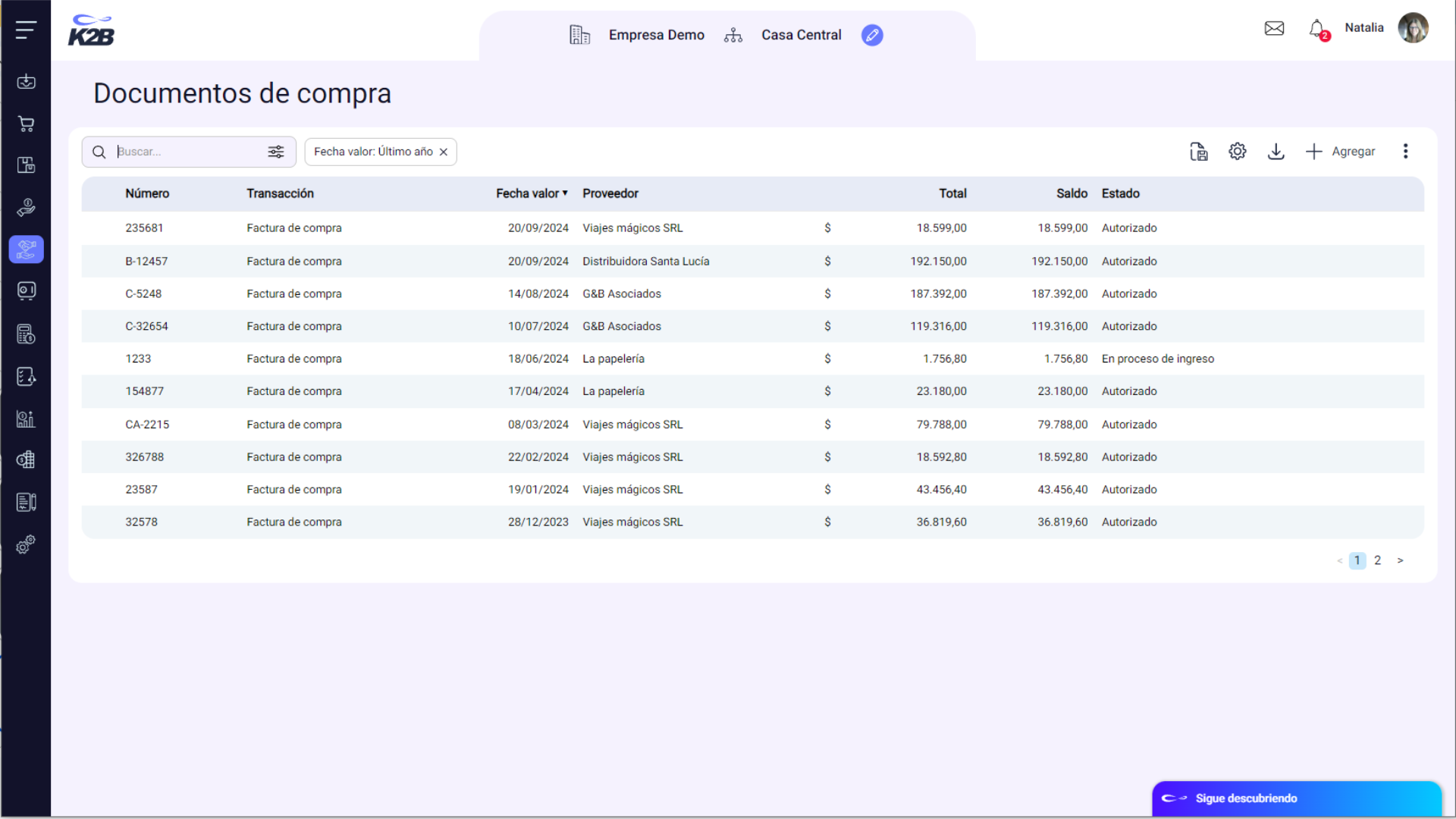Open the inbox tray sidebar icon
The width and height of the screenshot is (1456, 819).
(x=26, y=81)
